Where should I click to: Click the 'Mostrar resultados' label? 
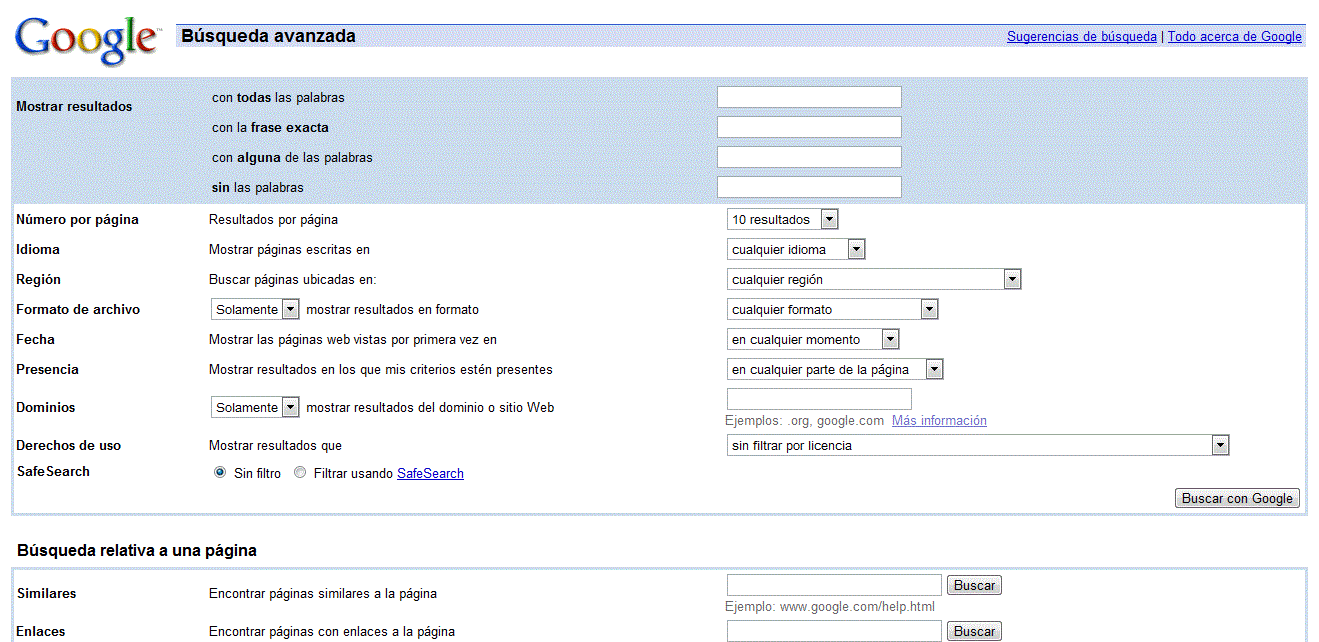tap(74, 107)
